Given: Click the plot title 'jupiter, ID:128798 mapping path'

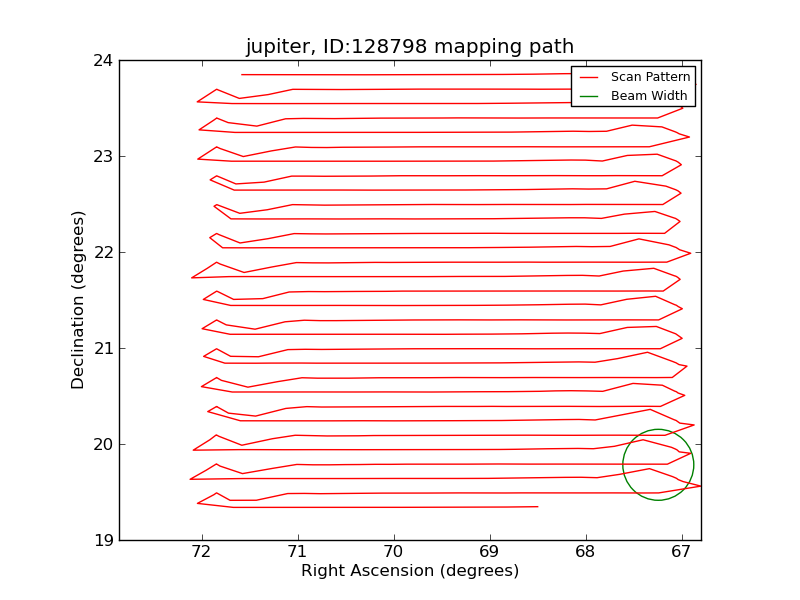Looking at the screenshot, I should pyautogui.click(x=410, y=46).
